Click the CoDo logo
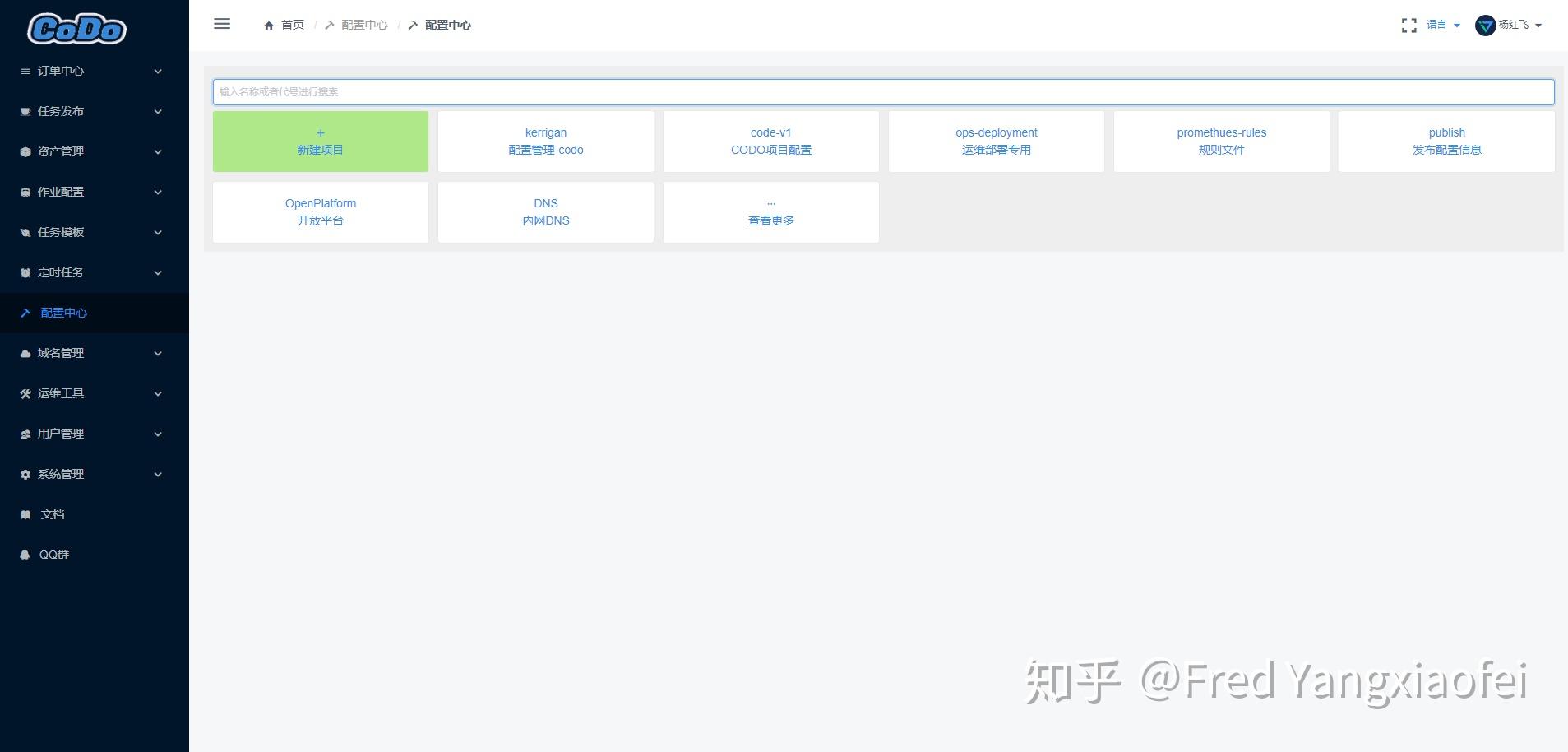The width and height of the screenshot is (1568, 752). click(x=76, y=29)
